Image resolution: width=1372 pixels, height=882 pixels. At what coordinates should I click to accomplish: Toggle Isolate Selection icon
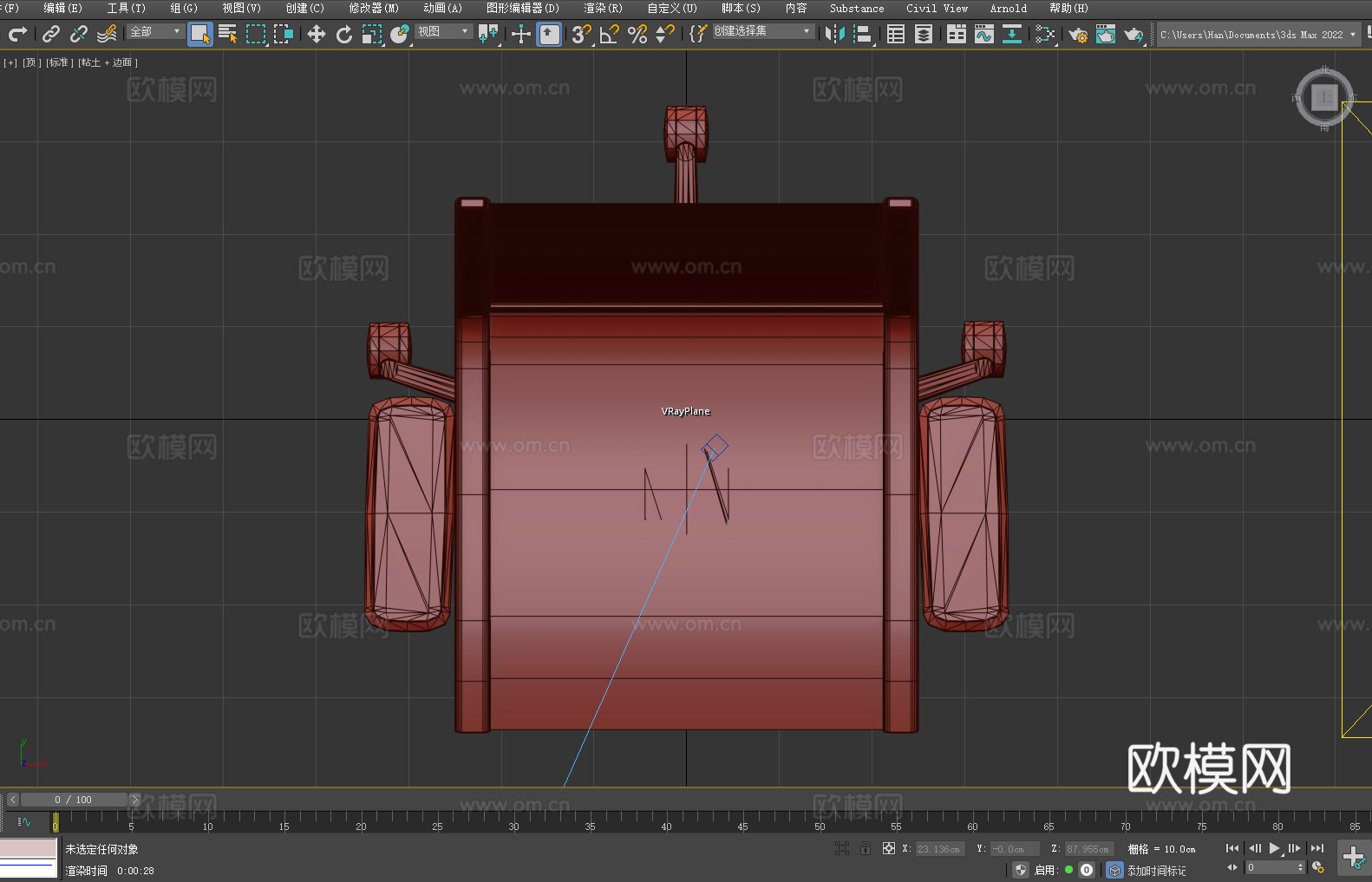(x=842, y=848)
